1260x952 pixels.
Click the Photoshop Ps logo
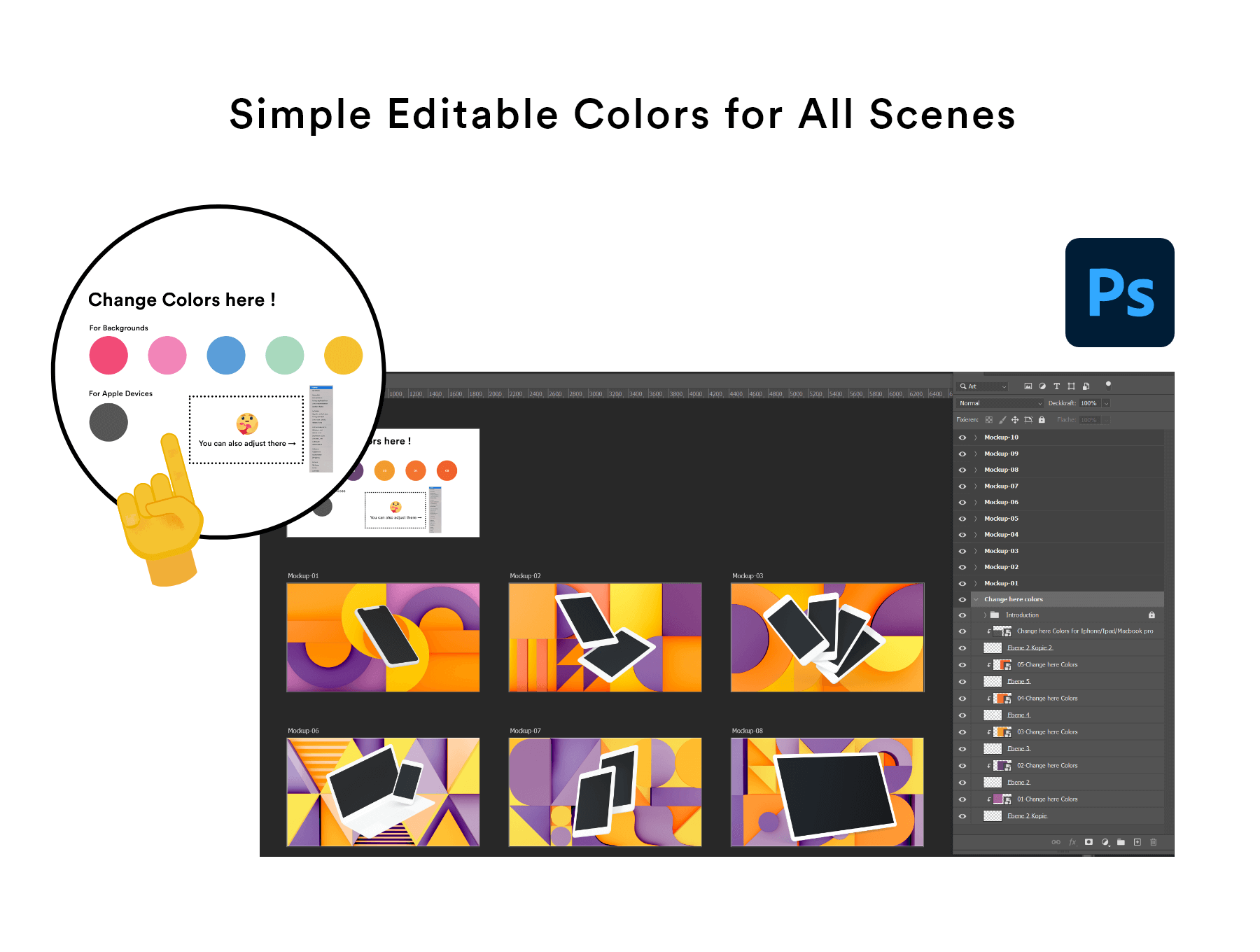coord(1120,293)
